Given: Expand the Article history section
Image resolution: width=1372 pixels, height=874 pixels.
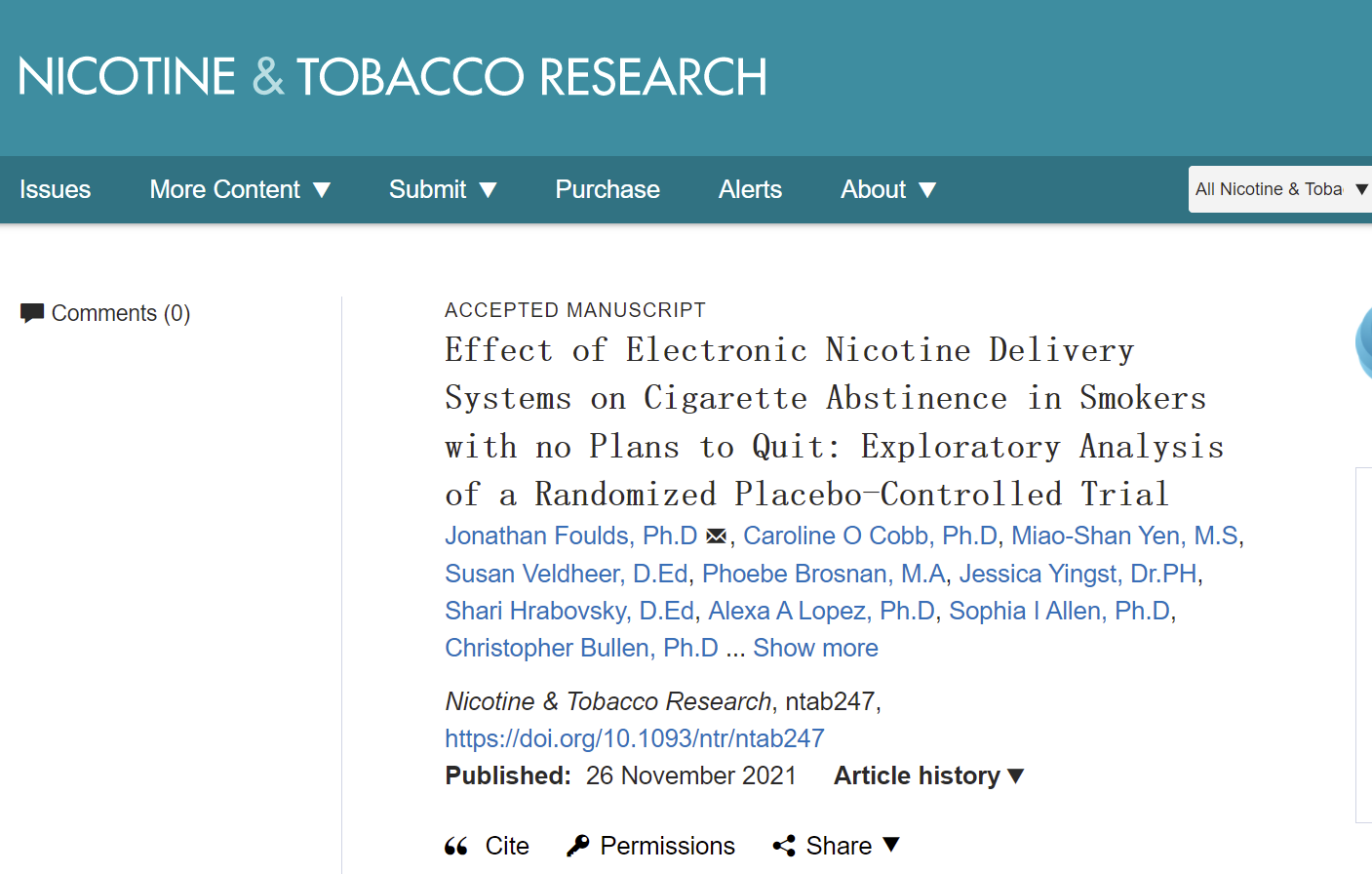Looking at the screenshot, I should click(928, 775).
